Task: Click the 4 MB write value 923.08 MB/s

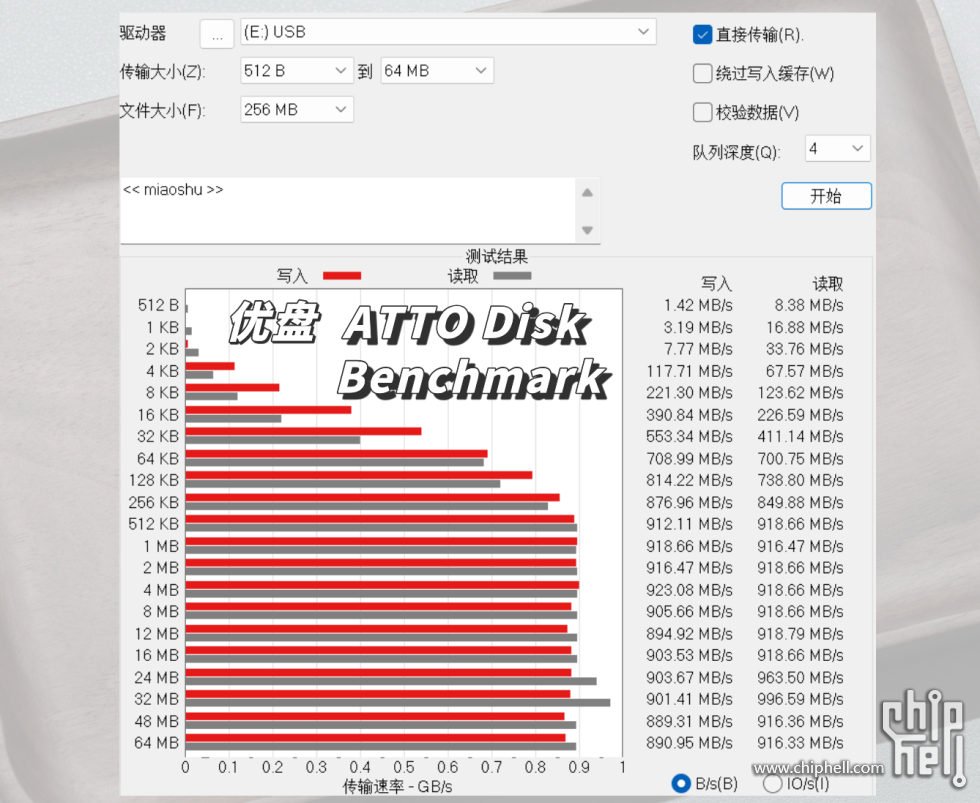Action: pos(689,590)
